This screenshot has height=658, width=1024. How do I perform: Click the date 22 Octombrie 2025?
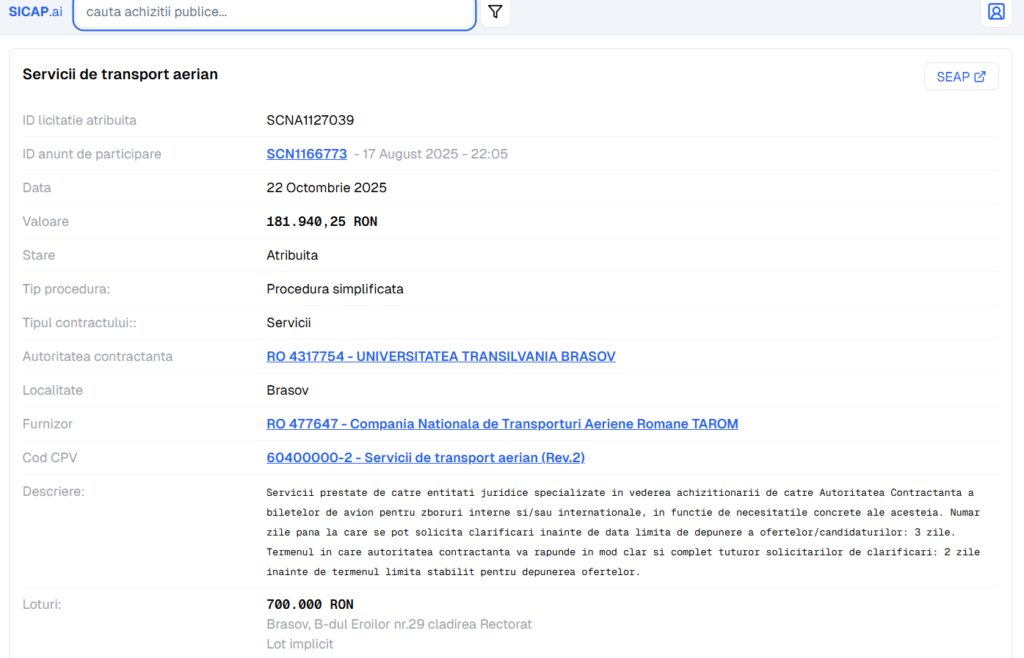click(326, 188)
